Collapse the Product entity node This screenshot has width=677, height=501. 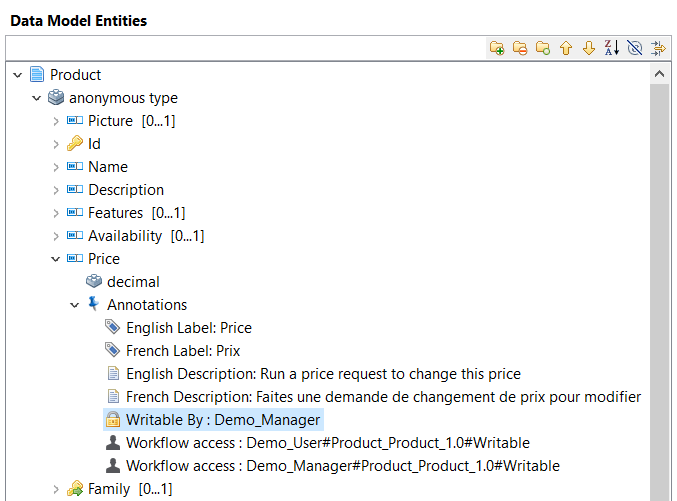tap(18, 75)
